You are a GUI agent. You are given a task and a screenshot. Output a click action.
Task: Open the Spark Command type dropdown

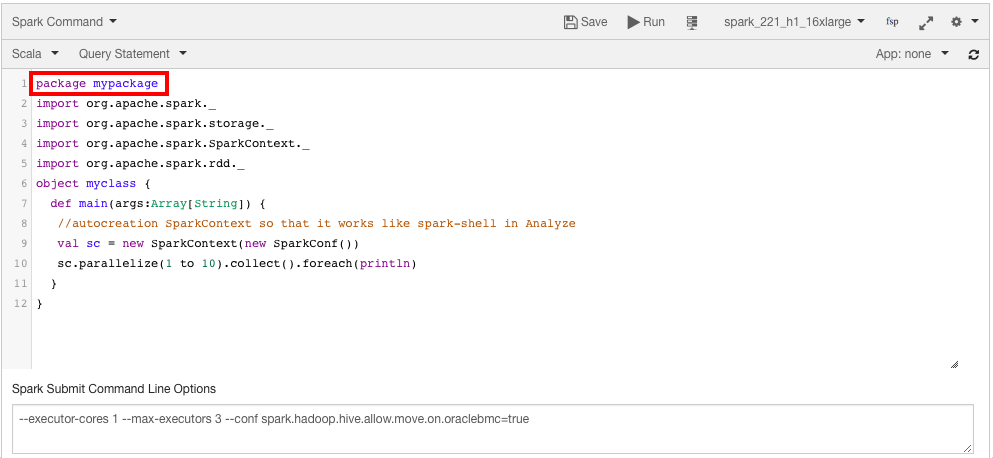click(64, 22)
